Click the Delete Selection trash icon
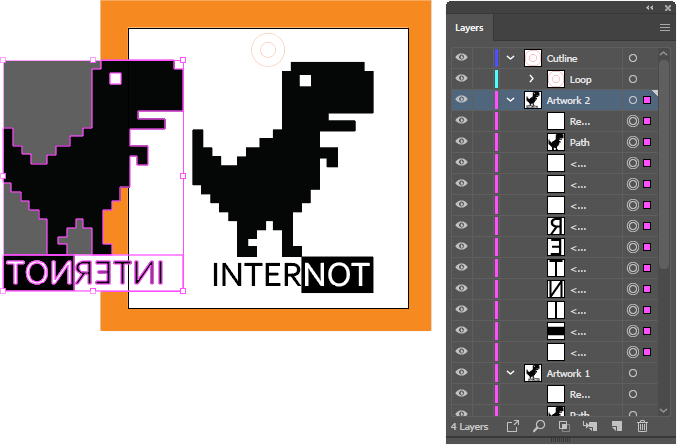Viewport: 677px width, 445px height. click(x=642, y=426)
